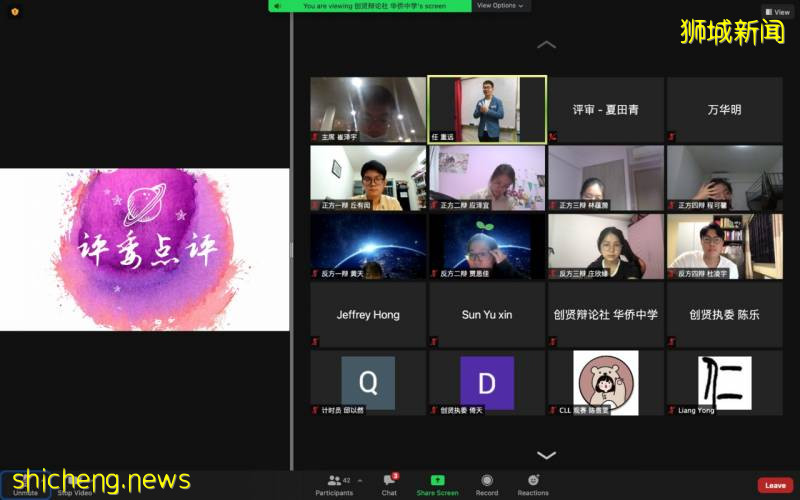The image size is (800, 500).
Task: Click muted mic icon on 评审 - 夏田青 tile
Action: 553,137
